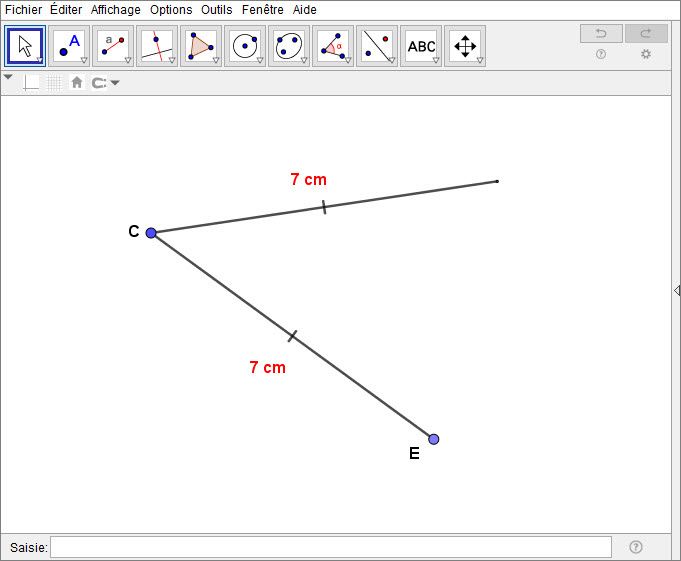The height and width of the screenshot is (561, 681).
Task: Pick the Segment between two points tool
Action: click(x=113, y=46)
